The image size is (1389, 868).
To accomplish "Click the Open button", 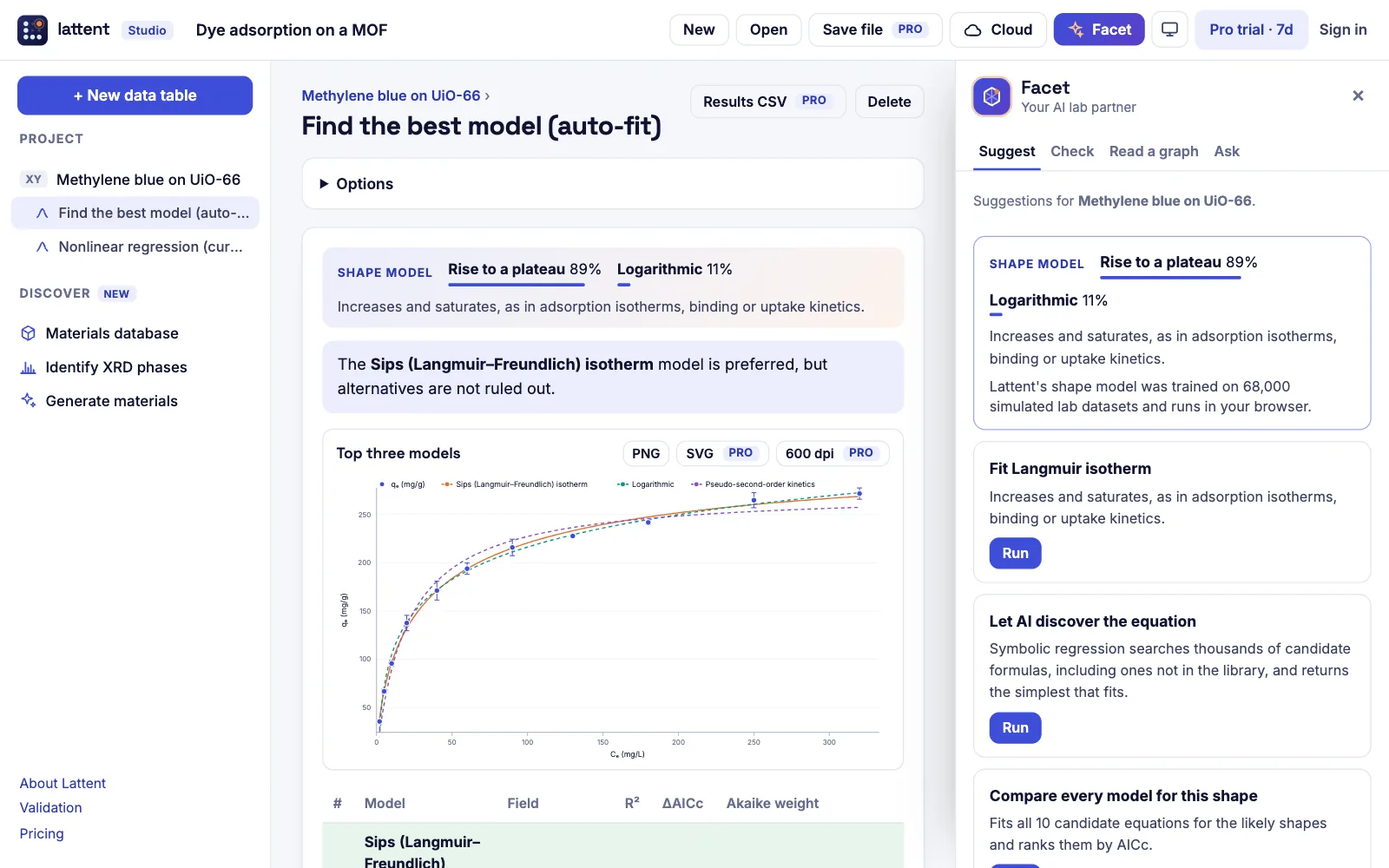I will (x=768, y=30).
